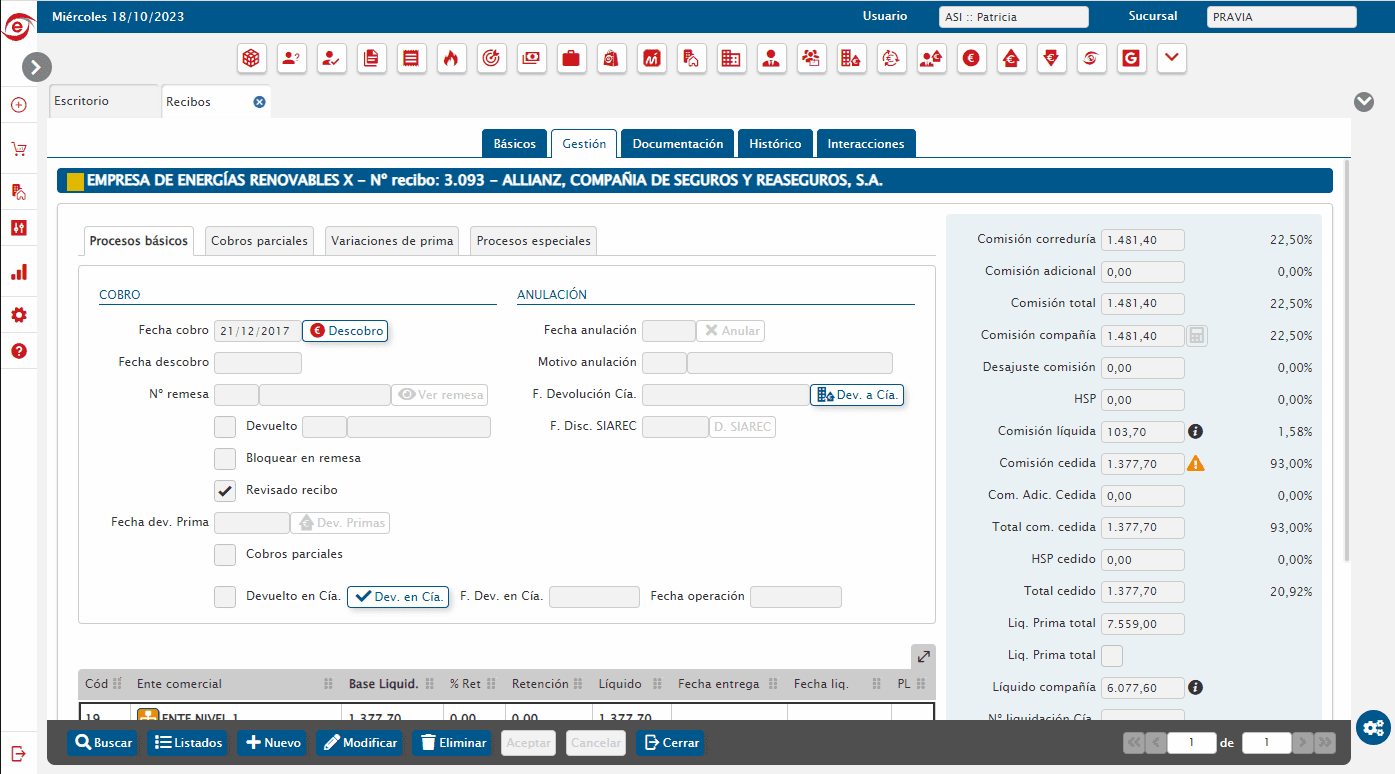
Task: Switch to the Escritorio tab
Action: pyautogui.click(x=104, y=102)
